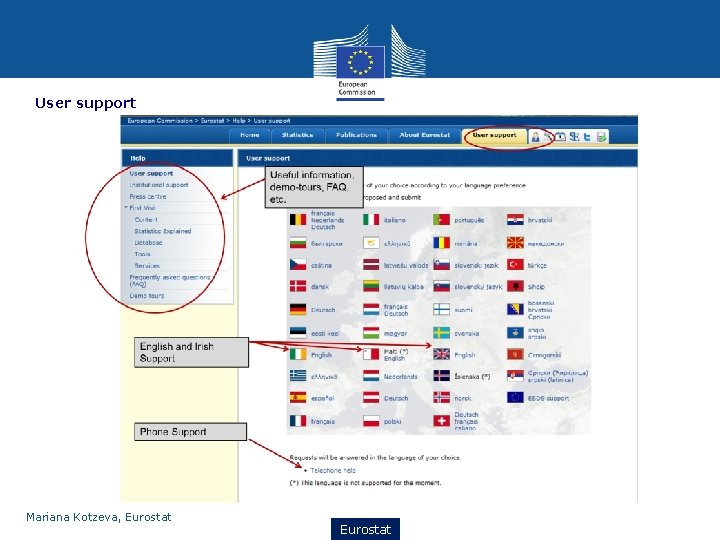Click the Danish flag

click(x=298, y=287)
